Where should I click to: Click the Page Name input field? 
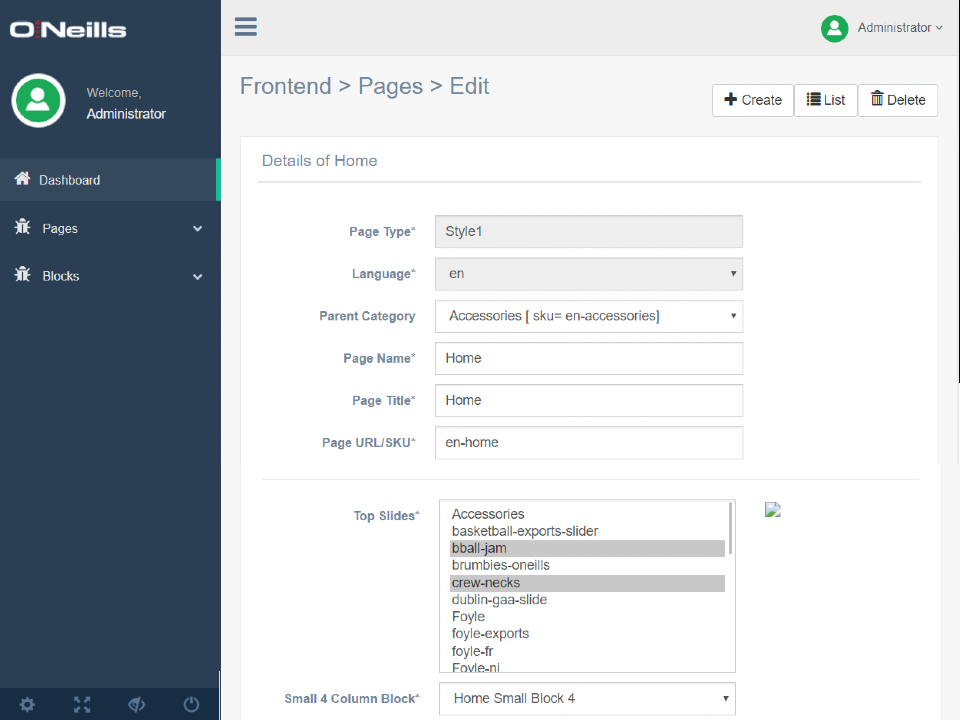(x=588, y=358)
